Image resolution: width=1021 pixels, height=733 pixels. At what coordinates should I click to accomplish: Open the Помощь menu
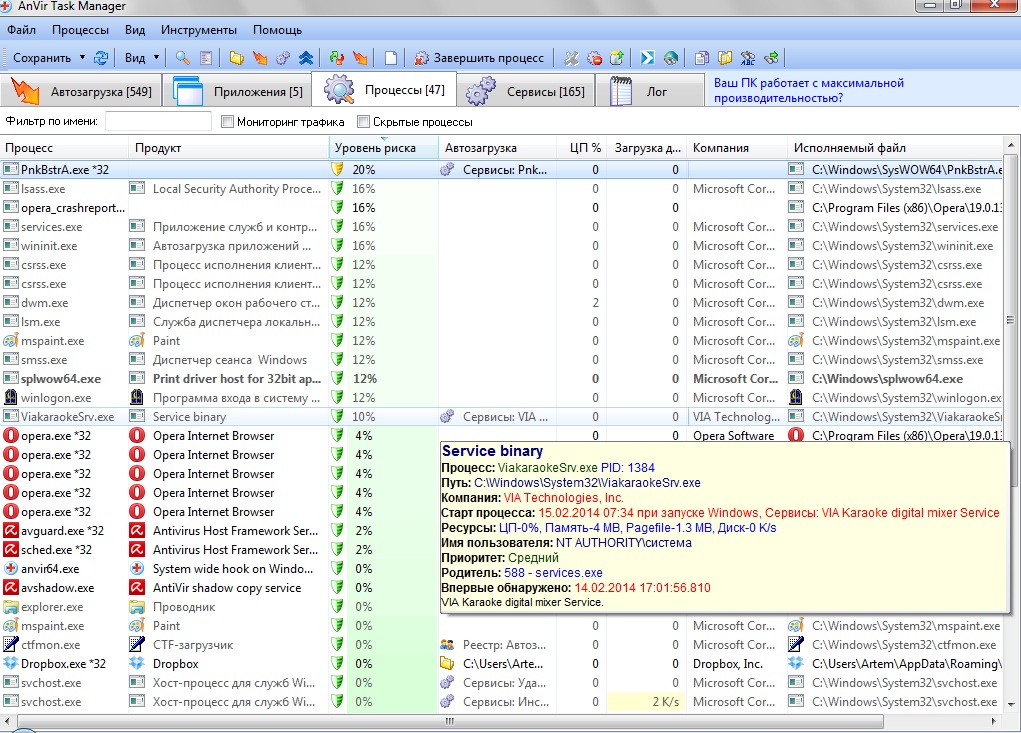(x=277, y=30)
